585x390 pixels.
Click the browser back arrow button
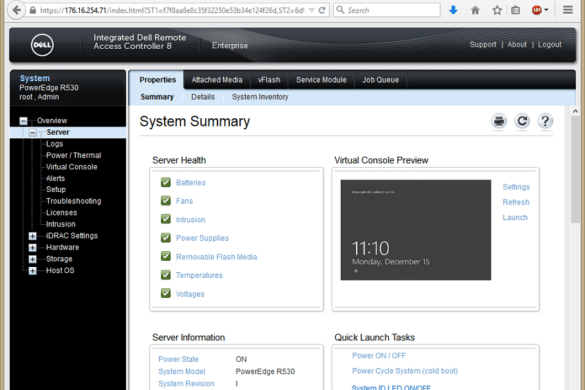16,10
